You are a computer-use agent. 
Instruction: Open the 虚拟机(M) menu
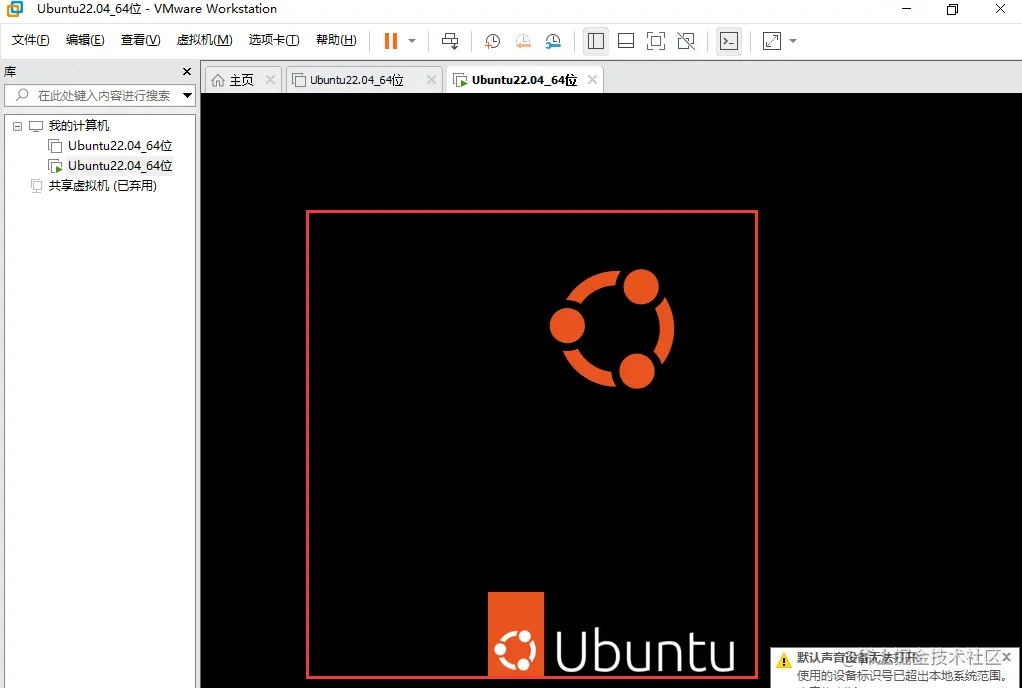click(204, 40)
